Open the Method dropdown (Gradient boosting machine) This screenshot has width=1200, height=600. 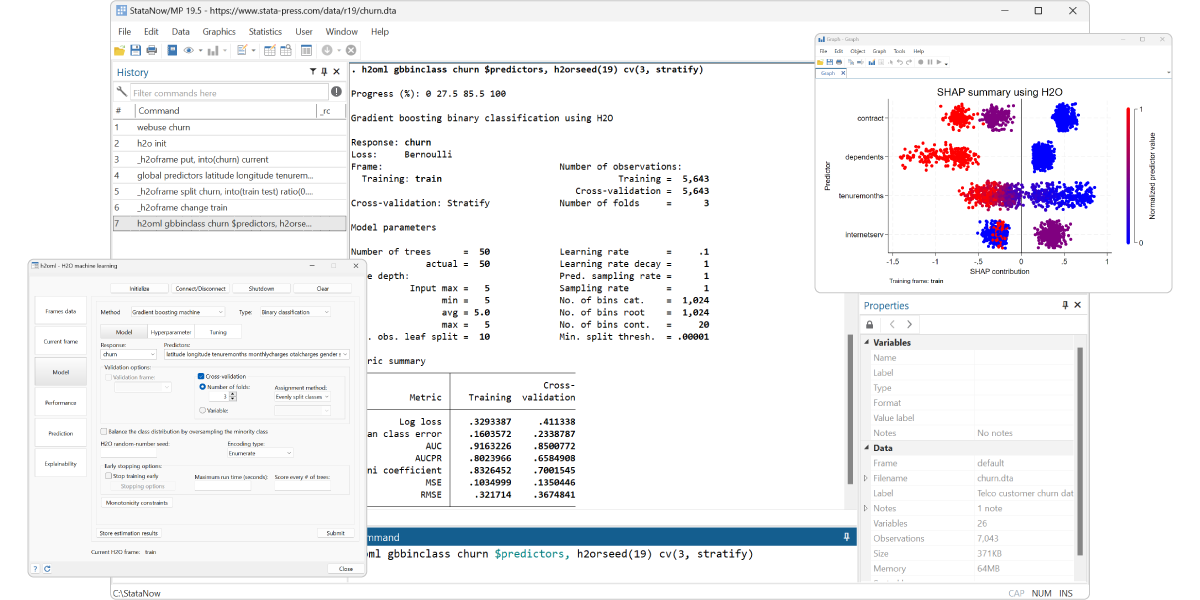[x=178, y=312]
